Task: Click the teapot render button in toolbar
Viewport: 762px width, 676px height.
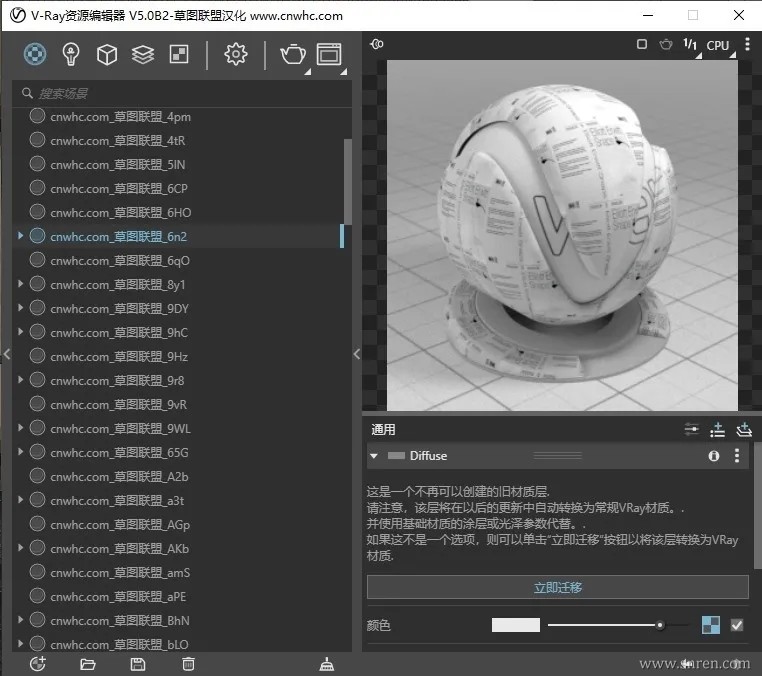Action: point(293,54)
